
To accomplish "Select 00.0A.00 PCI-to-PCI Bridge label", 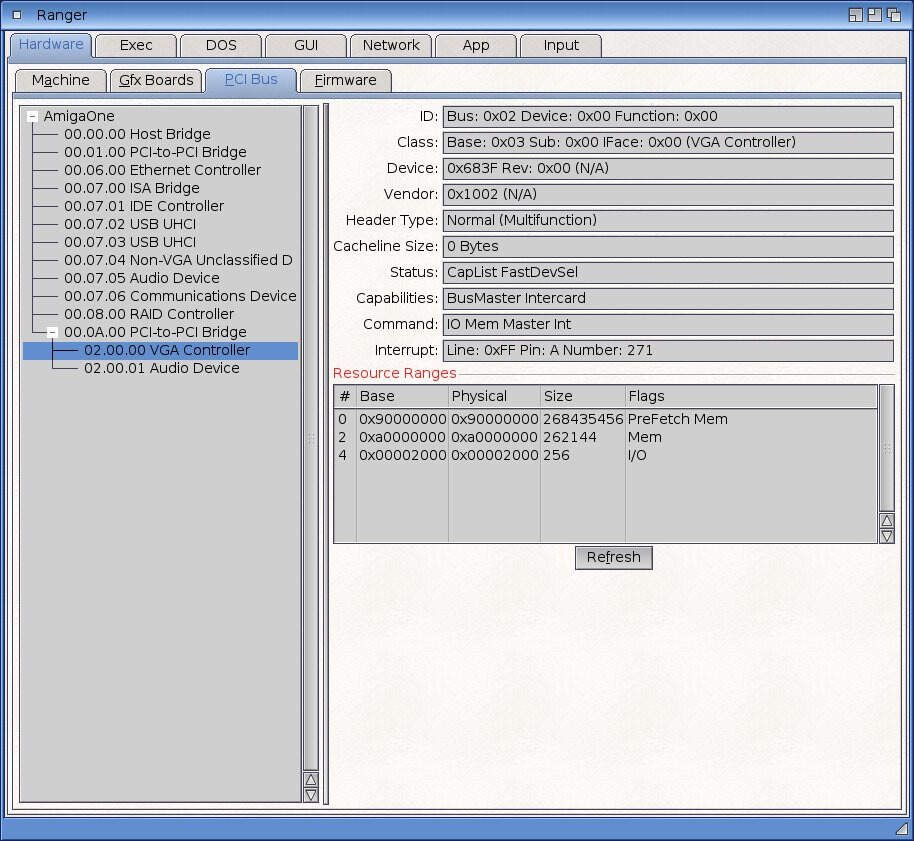I will pos(155,332).
